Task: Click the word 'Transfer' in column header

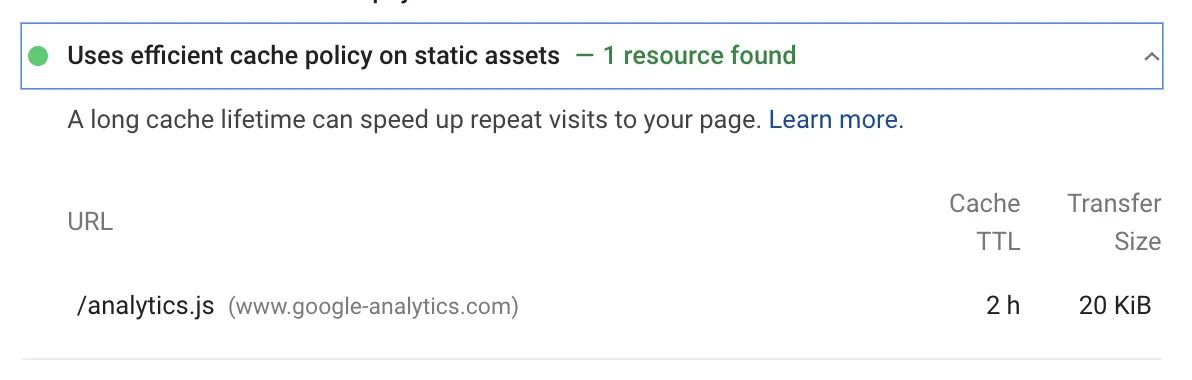Action: coord(1114,204)
